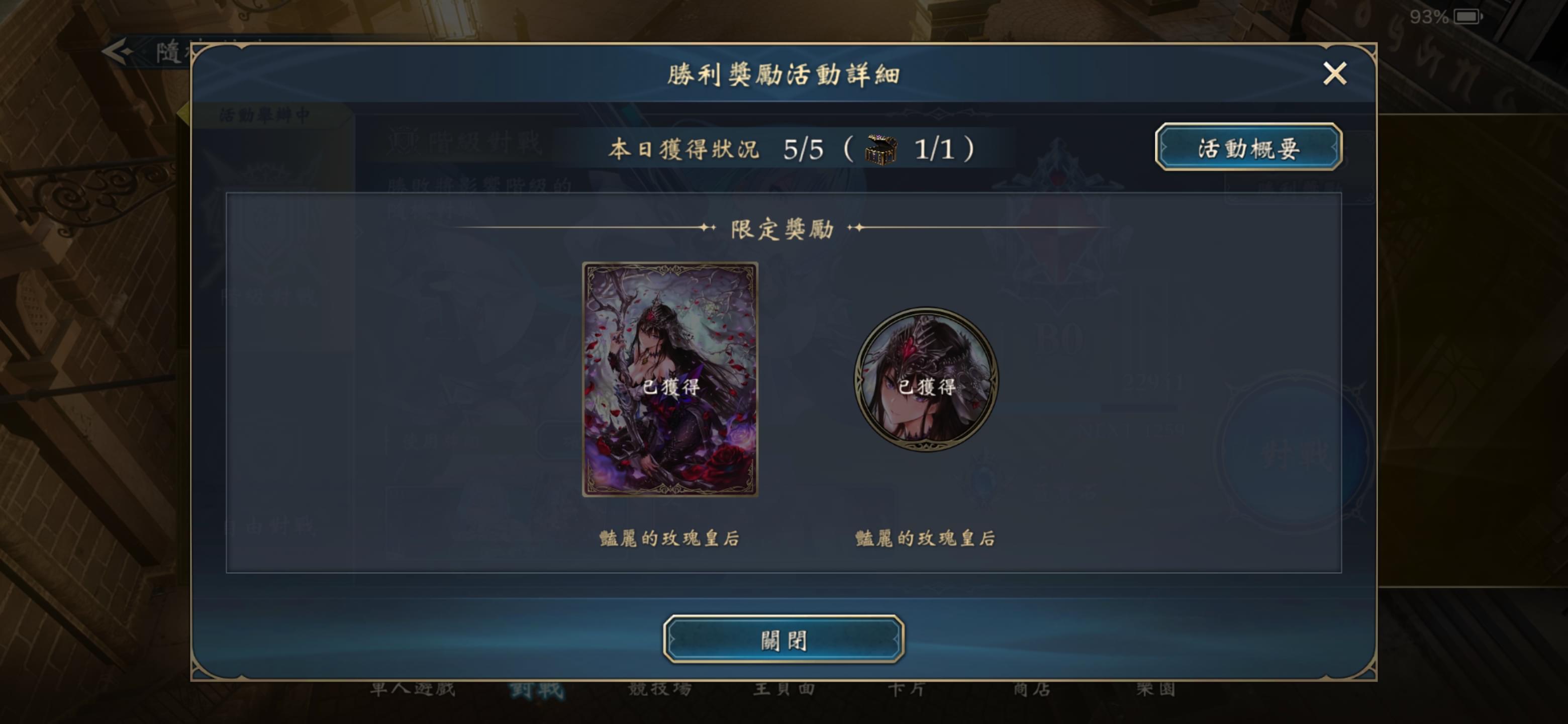Switch to the 對戰 bottom tab

(x=537, y=690)
